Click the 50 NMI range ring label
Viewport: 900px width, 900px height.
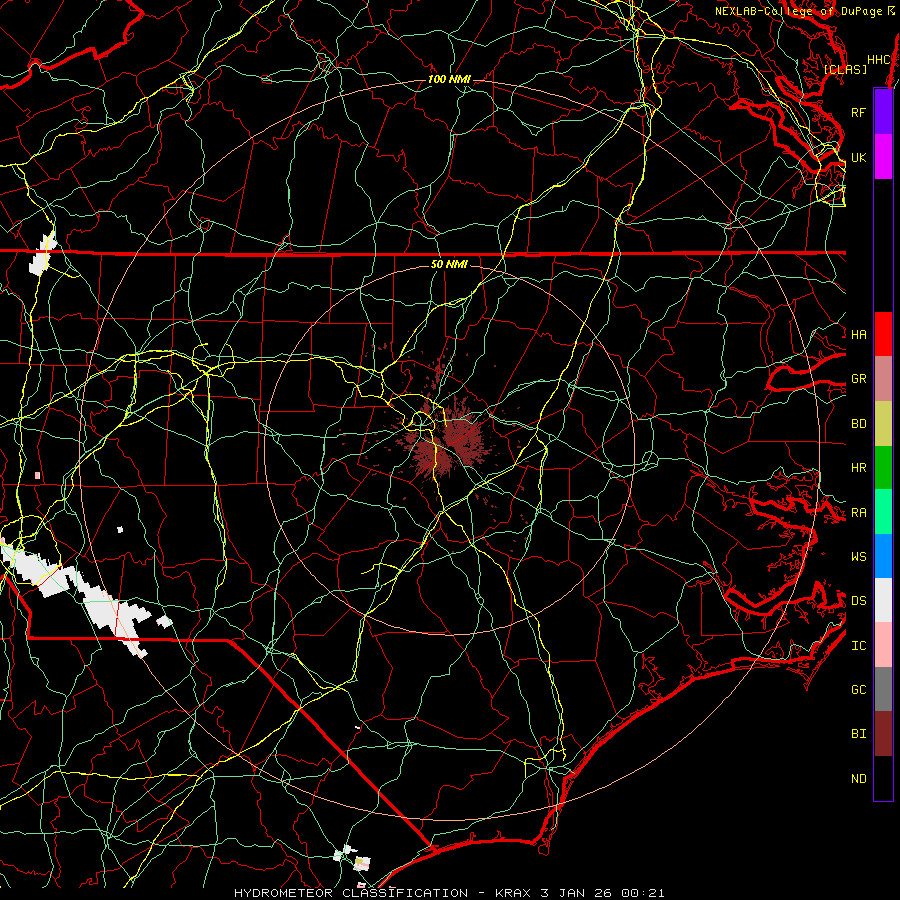[449, 264]
